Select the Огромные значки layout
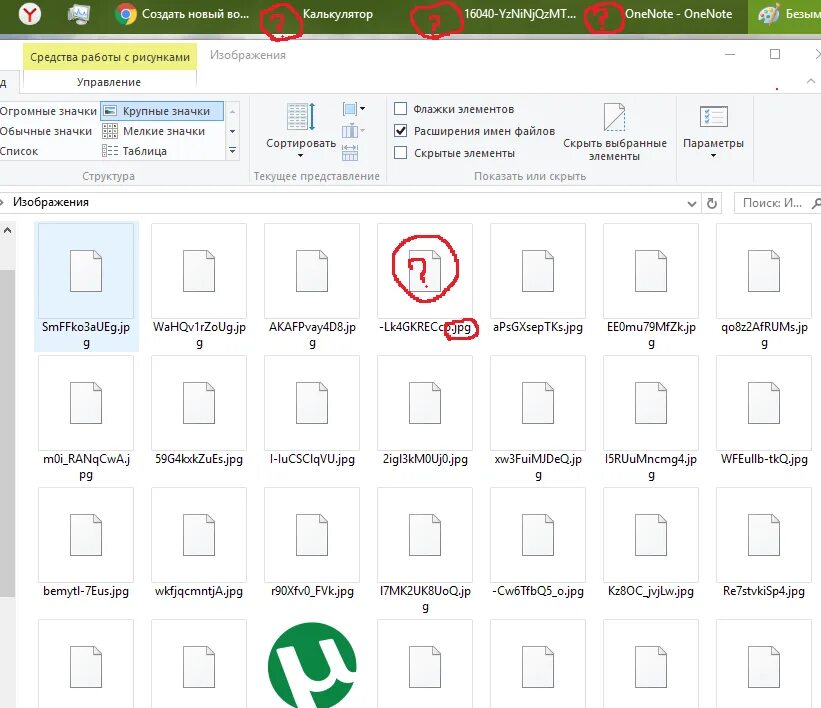Viewport: 821px width, 708px height. (x=48, y=111)
